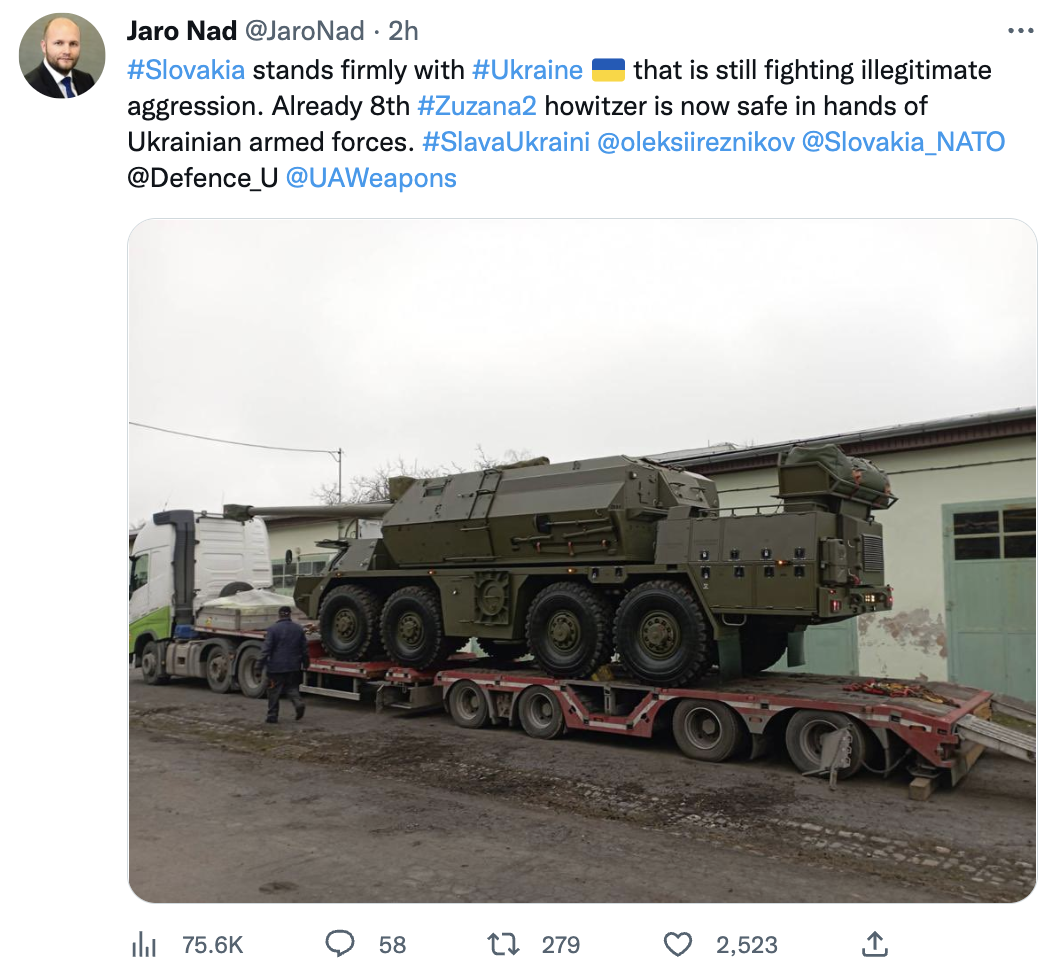Open the #SlavaUkraini hashtag

point(505,142)
